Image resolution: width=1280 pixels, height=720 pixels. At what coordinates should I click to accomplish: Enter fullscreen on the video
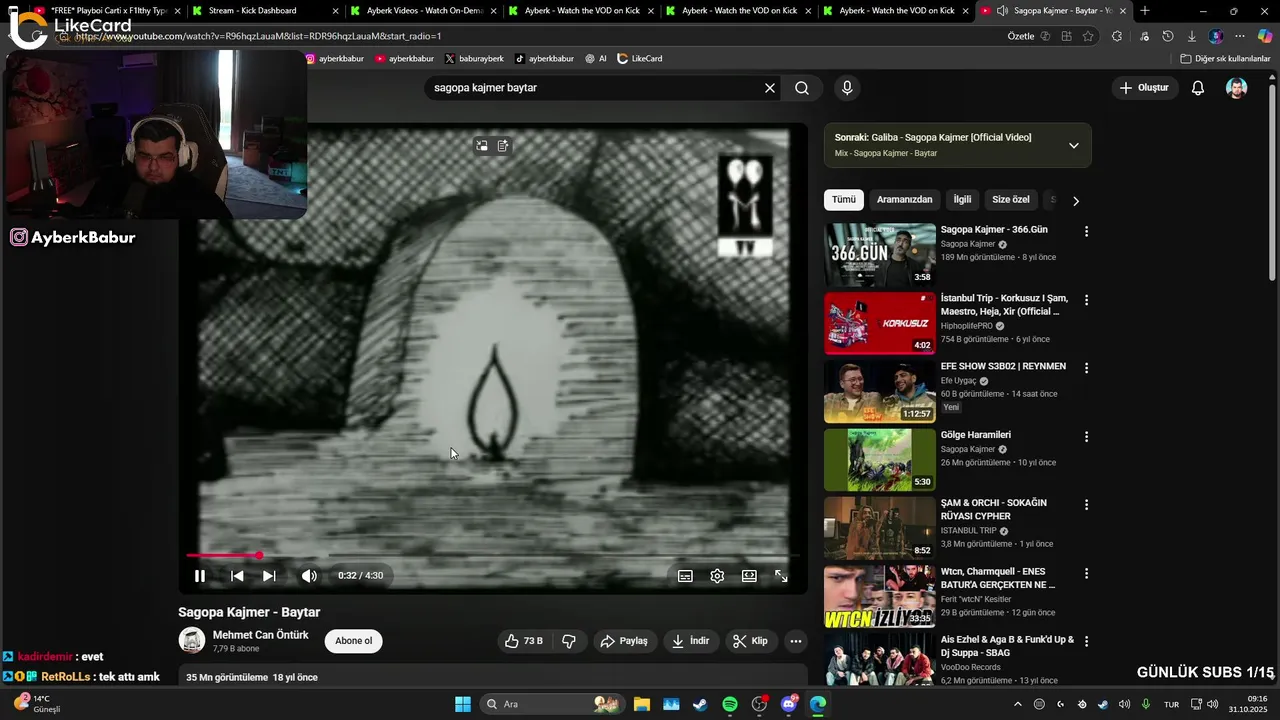[781, 576]
